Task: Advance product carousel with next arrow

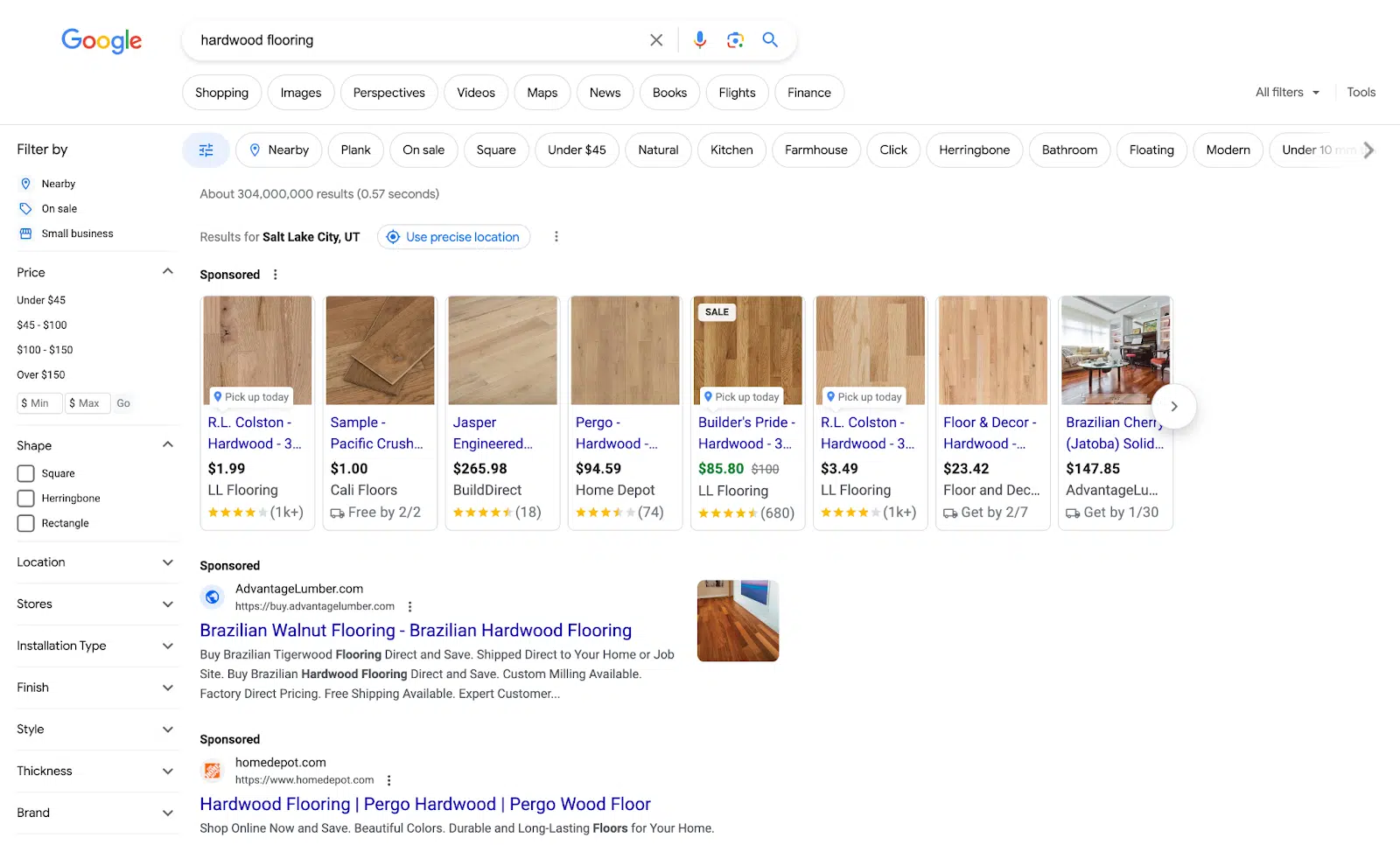Action: tap(1174, 407)
